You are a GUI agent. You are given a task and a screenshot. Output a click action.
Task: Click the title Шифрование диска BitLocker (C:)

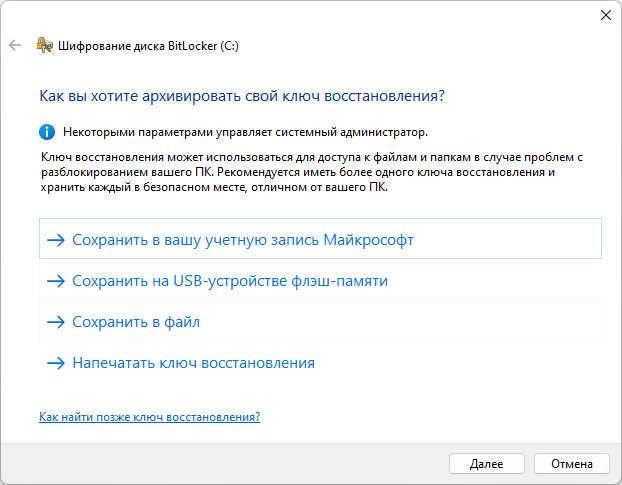[x=148, y=46]
